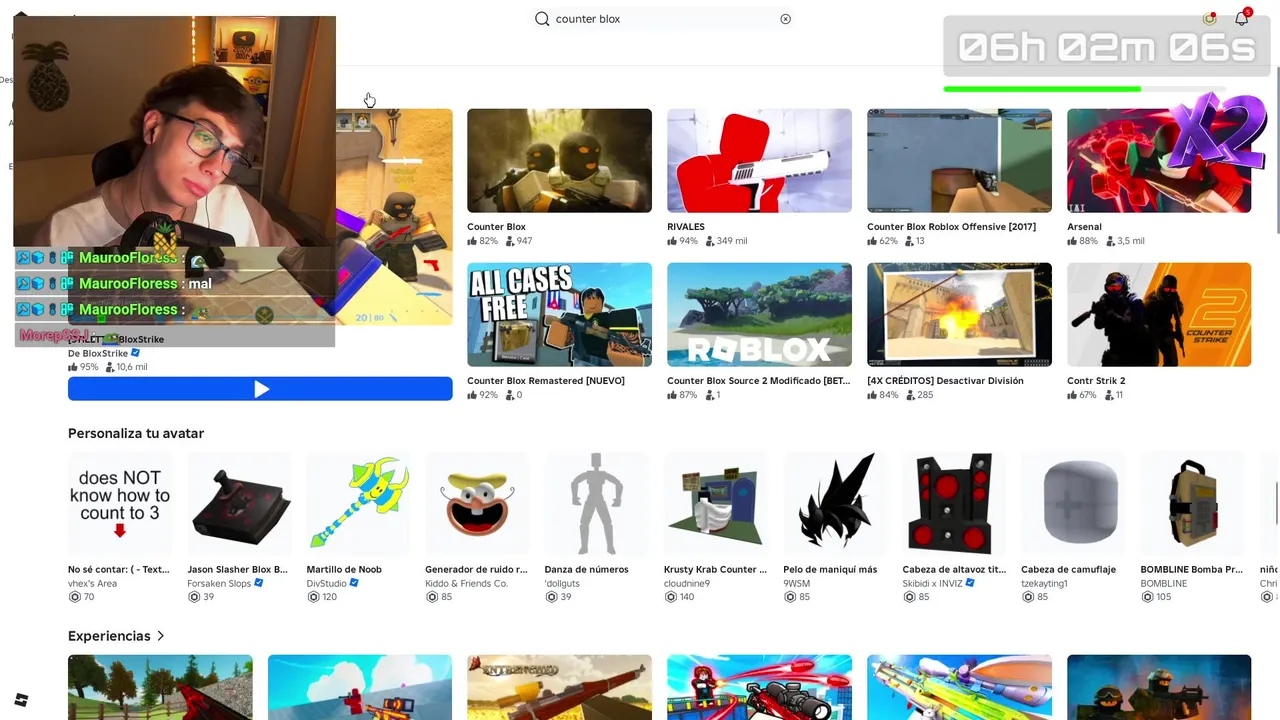Click the Robux icon beside price 70
Screen dimensions: 1280x720
click(x=74, y=597)
